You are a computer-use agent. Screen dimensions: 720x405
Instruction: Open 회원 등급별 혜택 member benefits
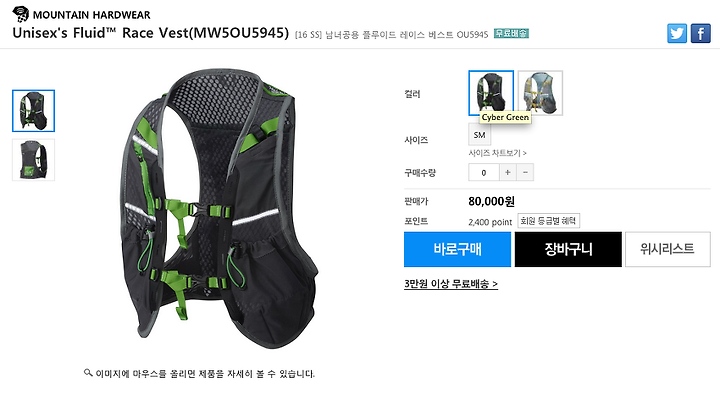click(x=548, y=221)
